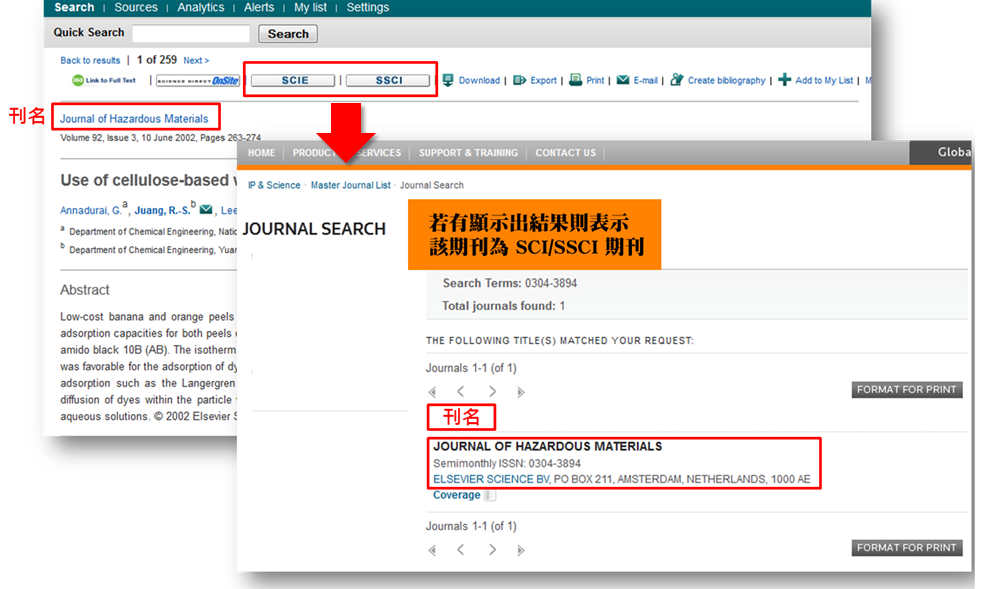Select the JOURNAL OF HAZARDOUS MATERIALS result title

point(547,447)
